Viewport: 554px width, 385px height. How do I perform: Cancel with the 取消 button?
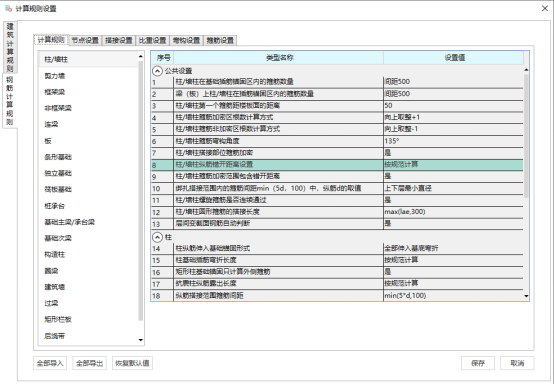coord(517,363)
